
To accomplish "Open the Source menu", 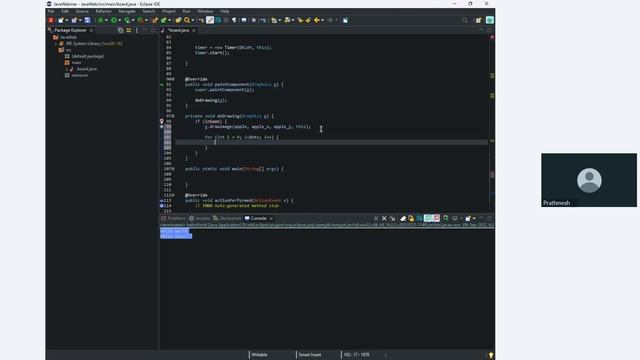I will tap(82, 11).
